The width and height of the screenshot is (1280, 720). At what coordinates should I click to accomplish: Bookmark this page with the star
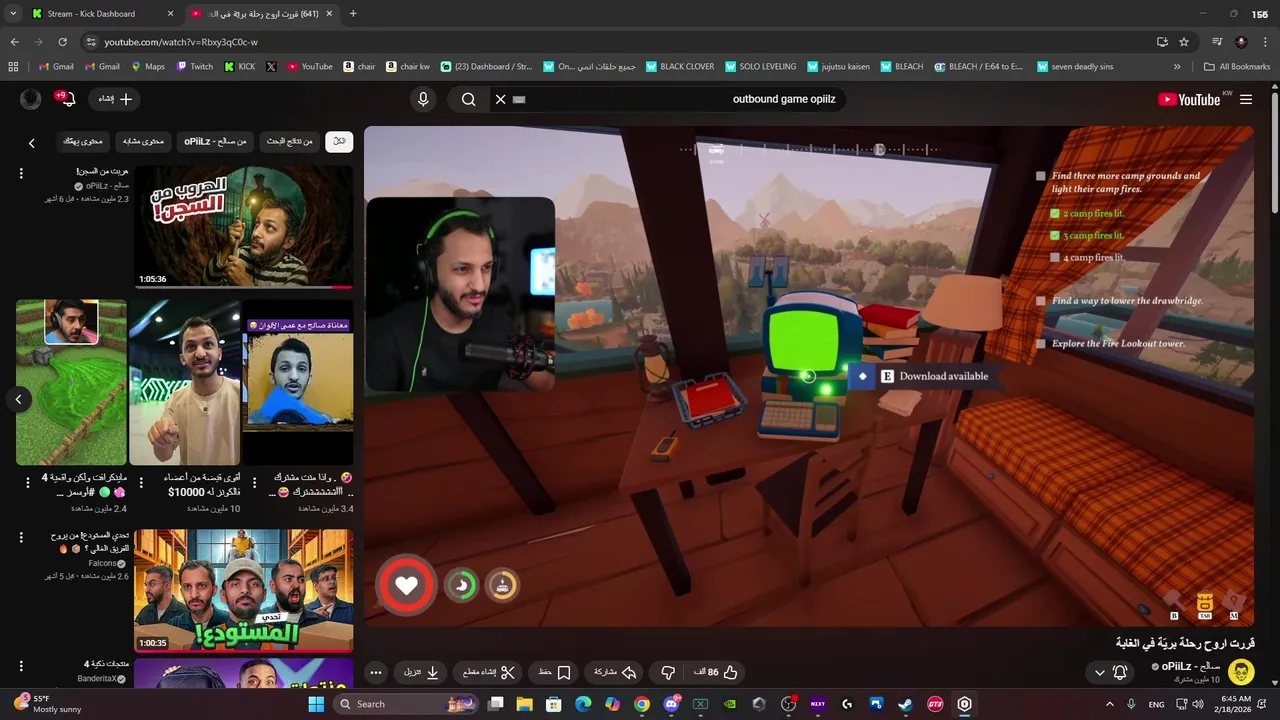1184,42
